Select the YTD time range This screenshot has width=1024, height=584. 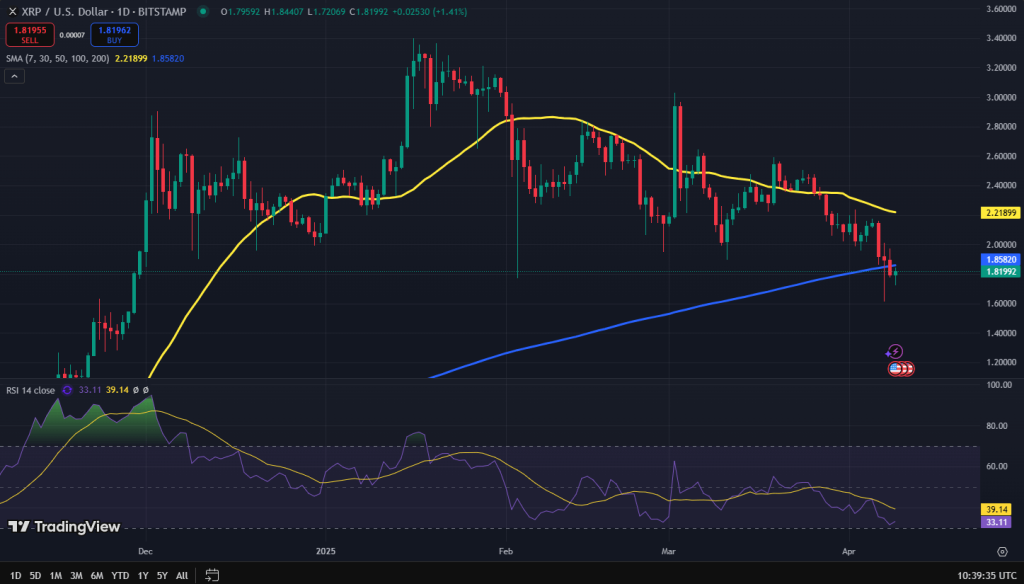pyautogui.click(x=120, y=576)
